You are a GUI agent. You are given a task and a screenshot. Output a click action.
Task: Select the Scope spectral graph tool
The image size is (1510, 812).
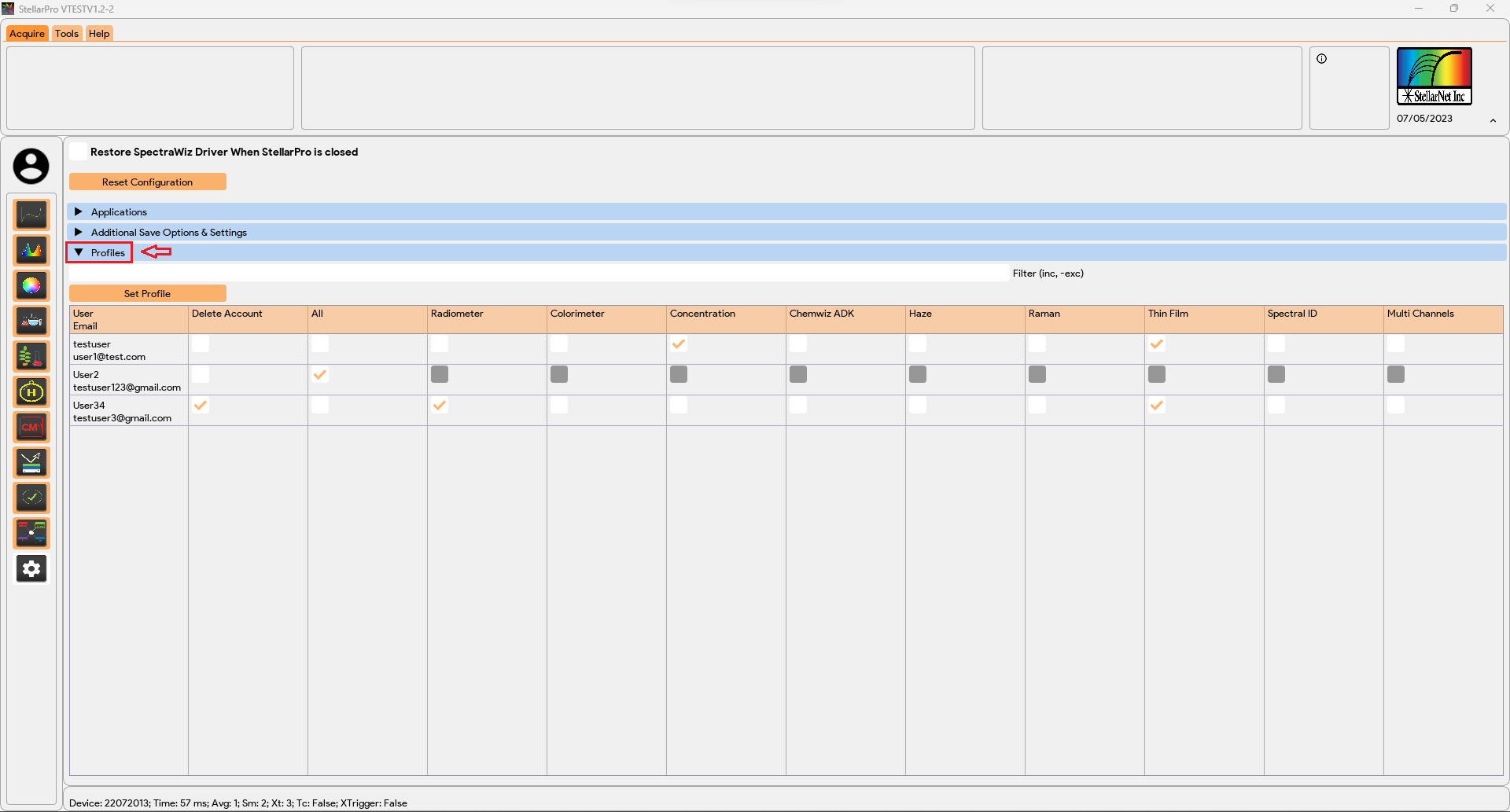31,214
